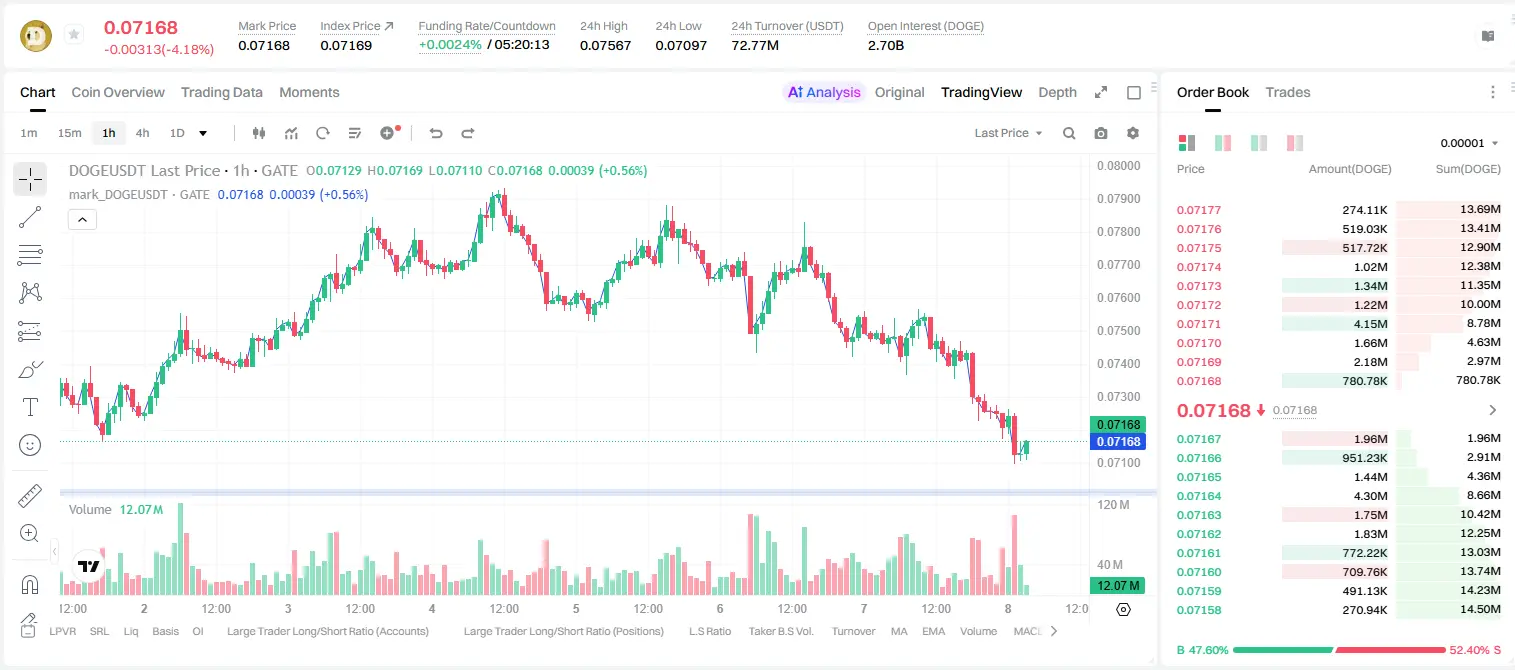Add DOGE to favorites with star
Image resolution: width=1515 pixels, height=670 pixels.
(74, 35)
